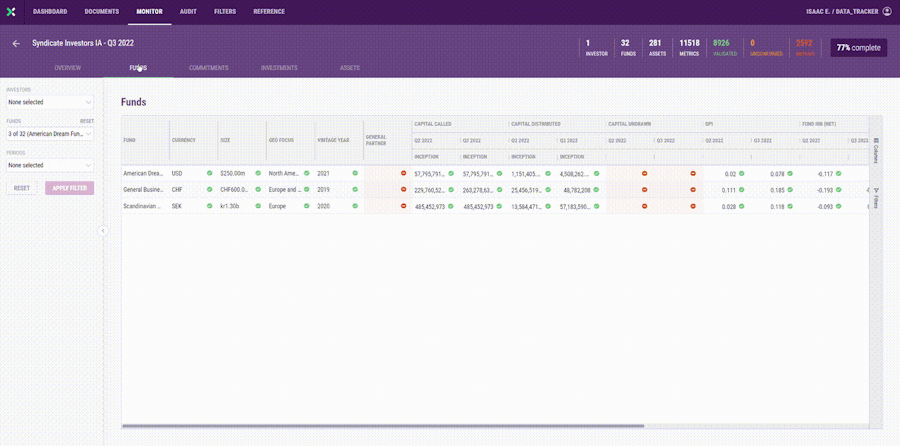Switch to the Overview tab
The height and width of the screenshot is (446, 900).
point(68,68)
